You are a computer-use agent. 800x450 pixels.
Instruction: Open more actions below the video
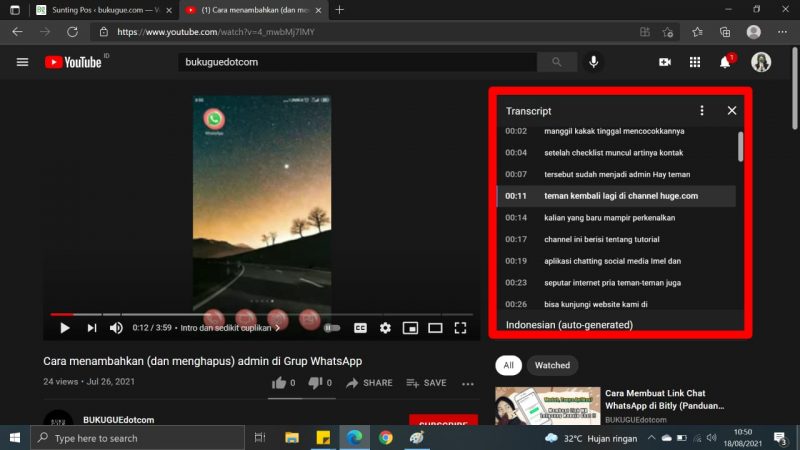pos(468,384)
